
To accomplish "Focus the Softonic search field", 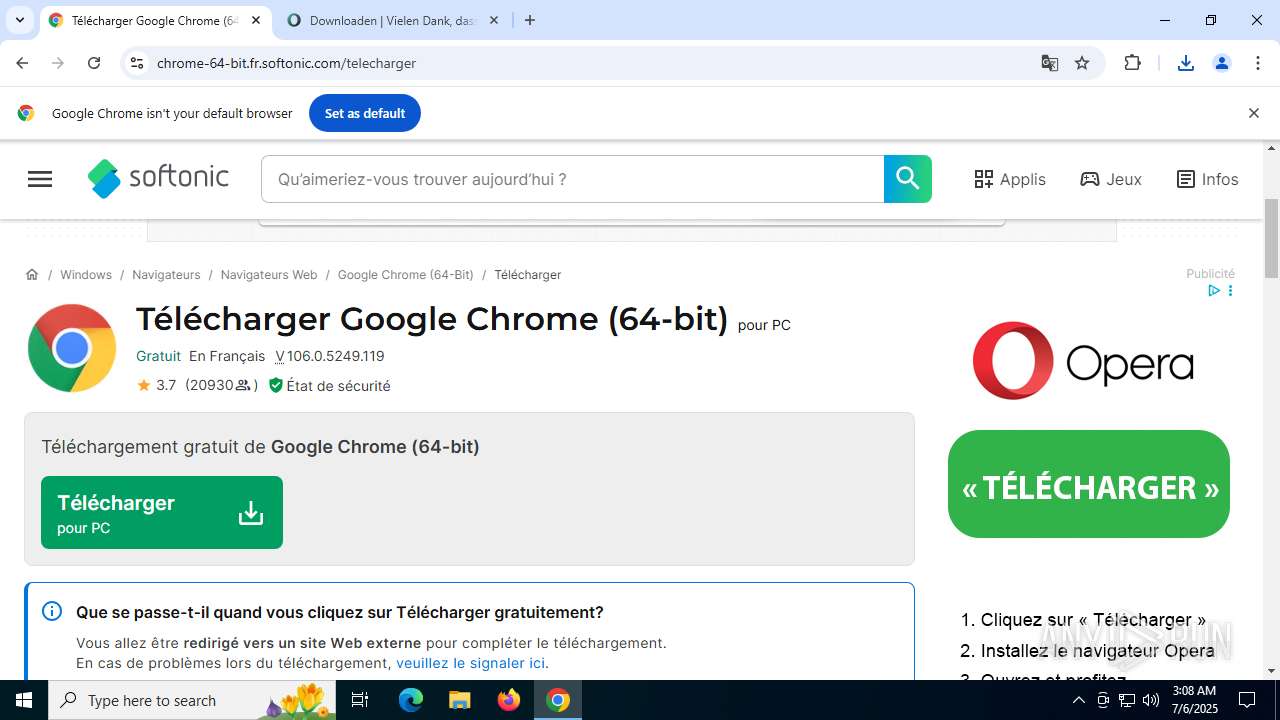I will (573, 179).
